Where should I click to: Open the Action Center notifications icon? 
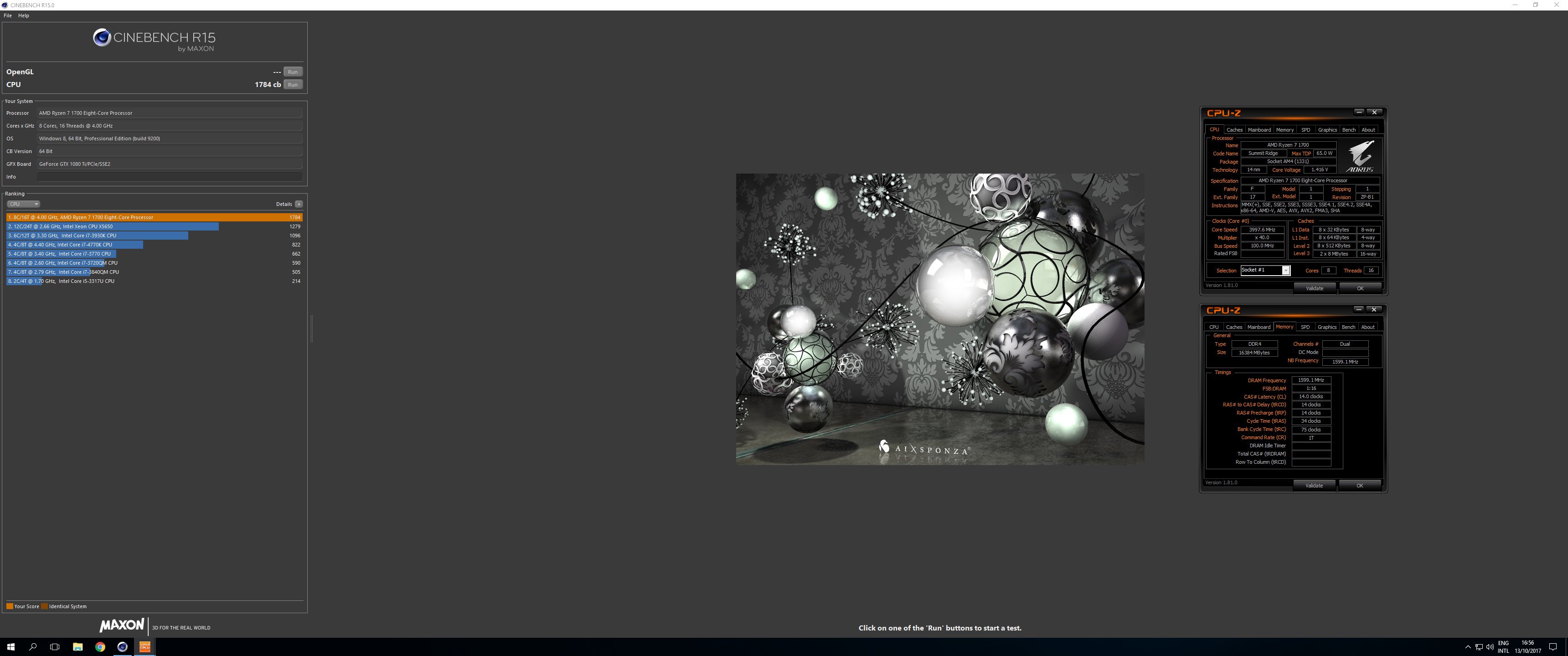[x=1553, y=647]
